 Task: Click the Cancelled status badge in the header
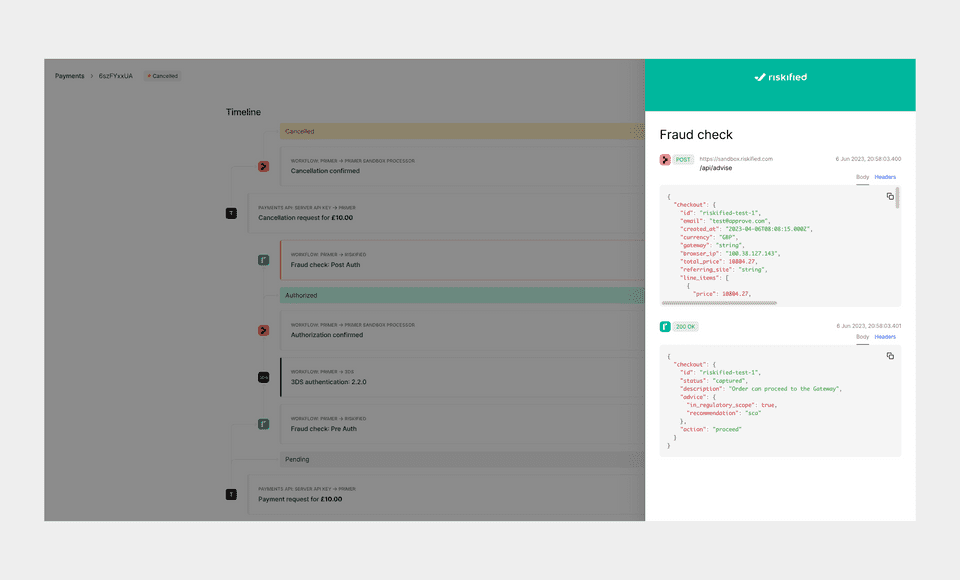[162, 76]
